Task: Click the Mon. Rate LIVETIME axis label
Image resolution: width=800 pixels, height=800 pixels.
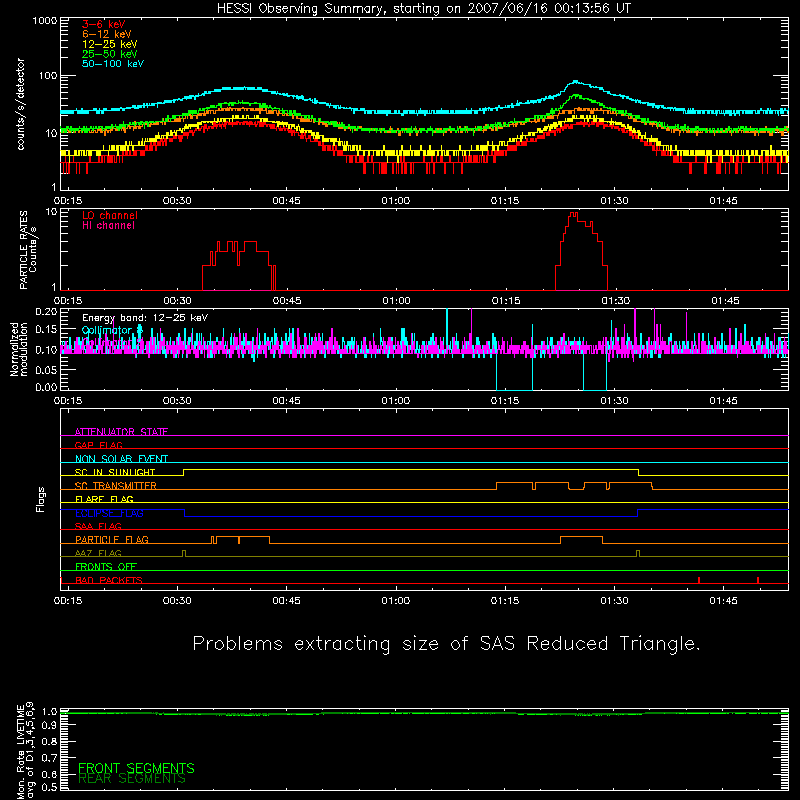Action: point(25,750)
